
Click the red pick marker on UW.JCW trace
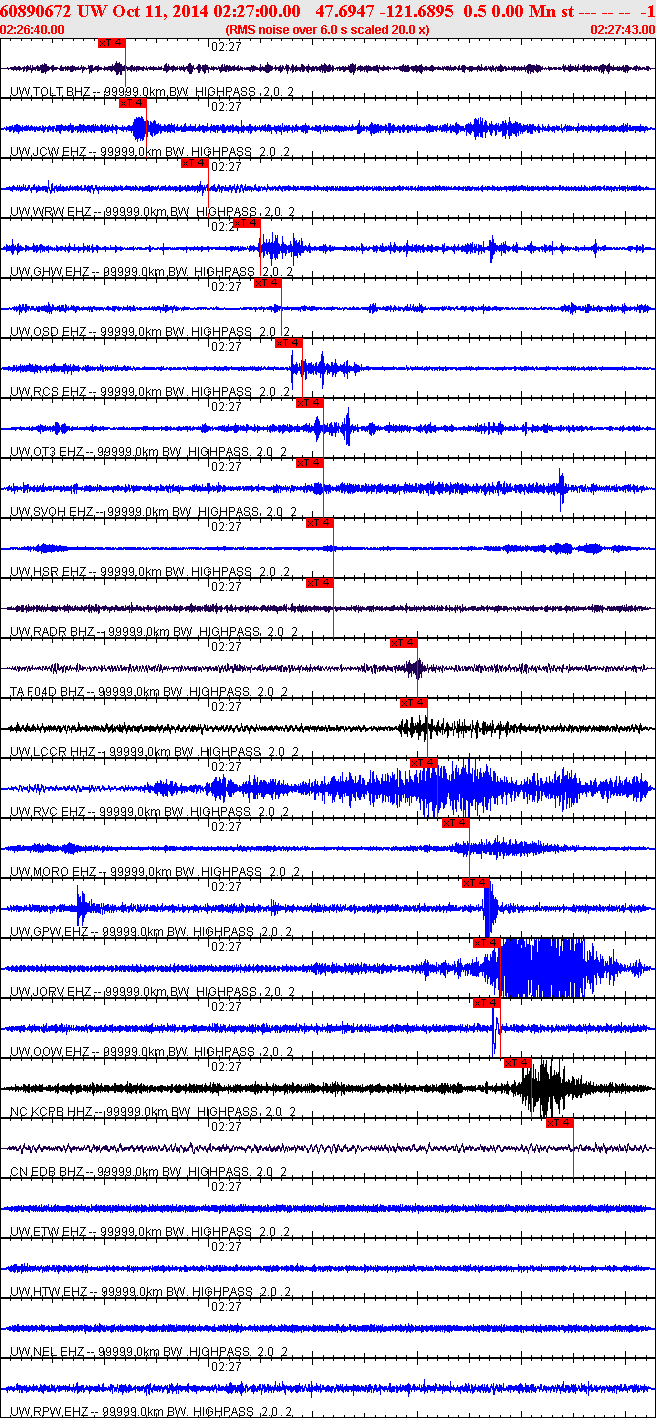point(133,103)
